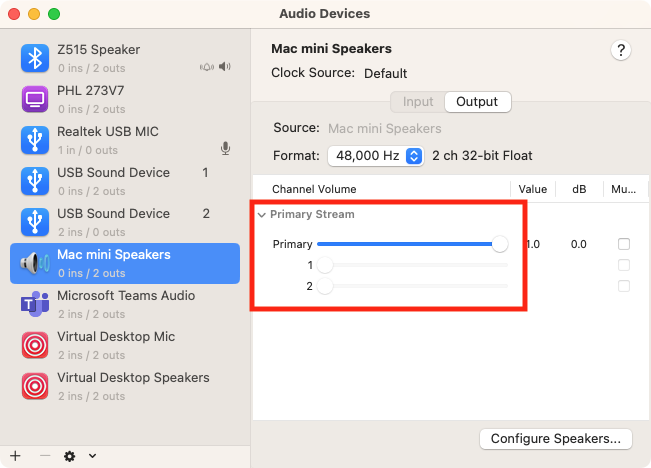Click the minus remove device button
This screenshot has height=468, width=651.
click(45, 456)
